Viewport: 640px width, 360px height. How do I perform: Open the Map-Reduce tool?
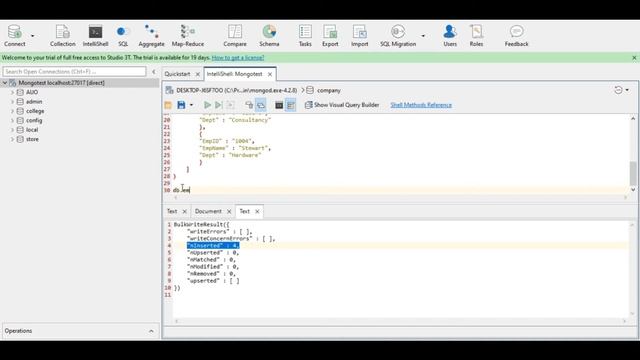(x=188, y=36)
